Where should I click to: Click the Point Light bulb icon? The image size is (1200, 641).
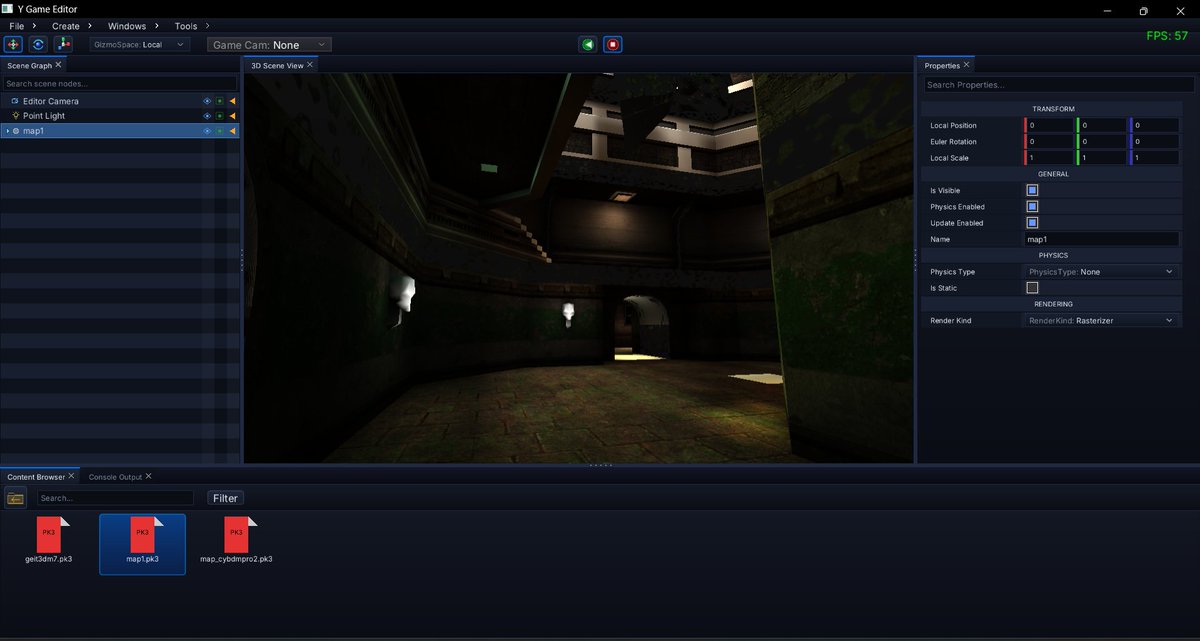click(x=15, y=116)
